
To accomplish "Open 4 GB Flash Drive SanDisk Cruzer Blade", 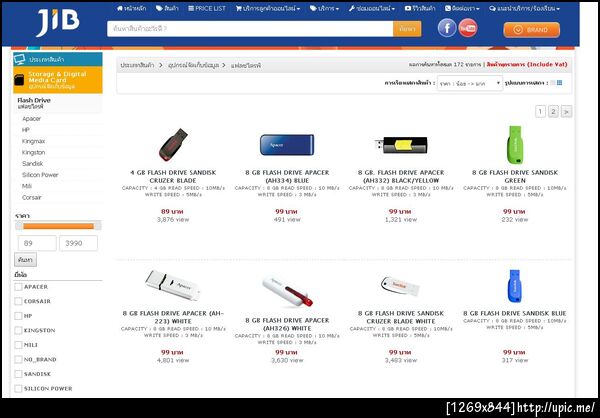I will point(173,176).
